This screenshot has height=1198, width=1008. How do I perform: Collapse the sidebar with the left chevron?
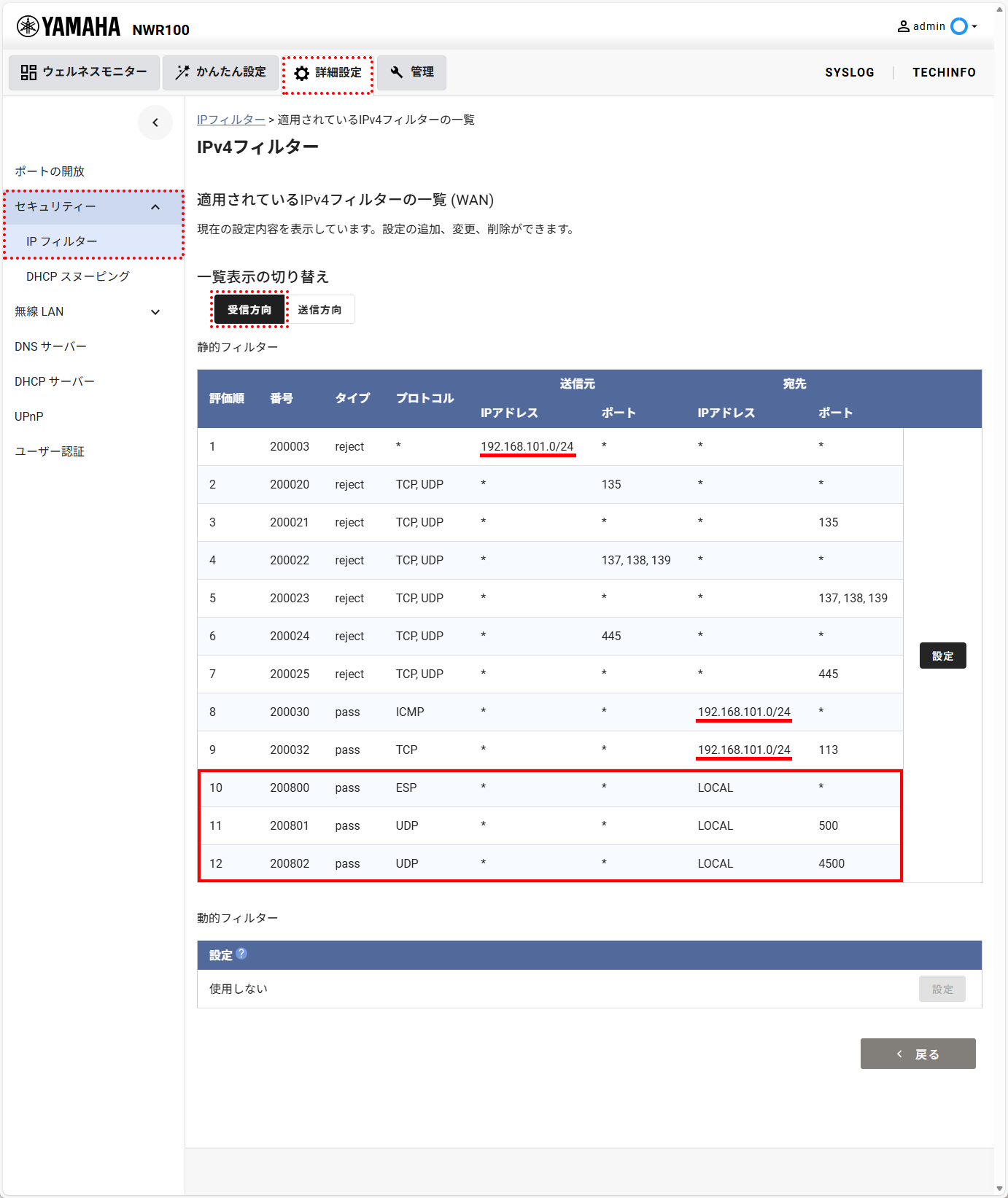click(155, 122)
